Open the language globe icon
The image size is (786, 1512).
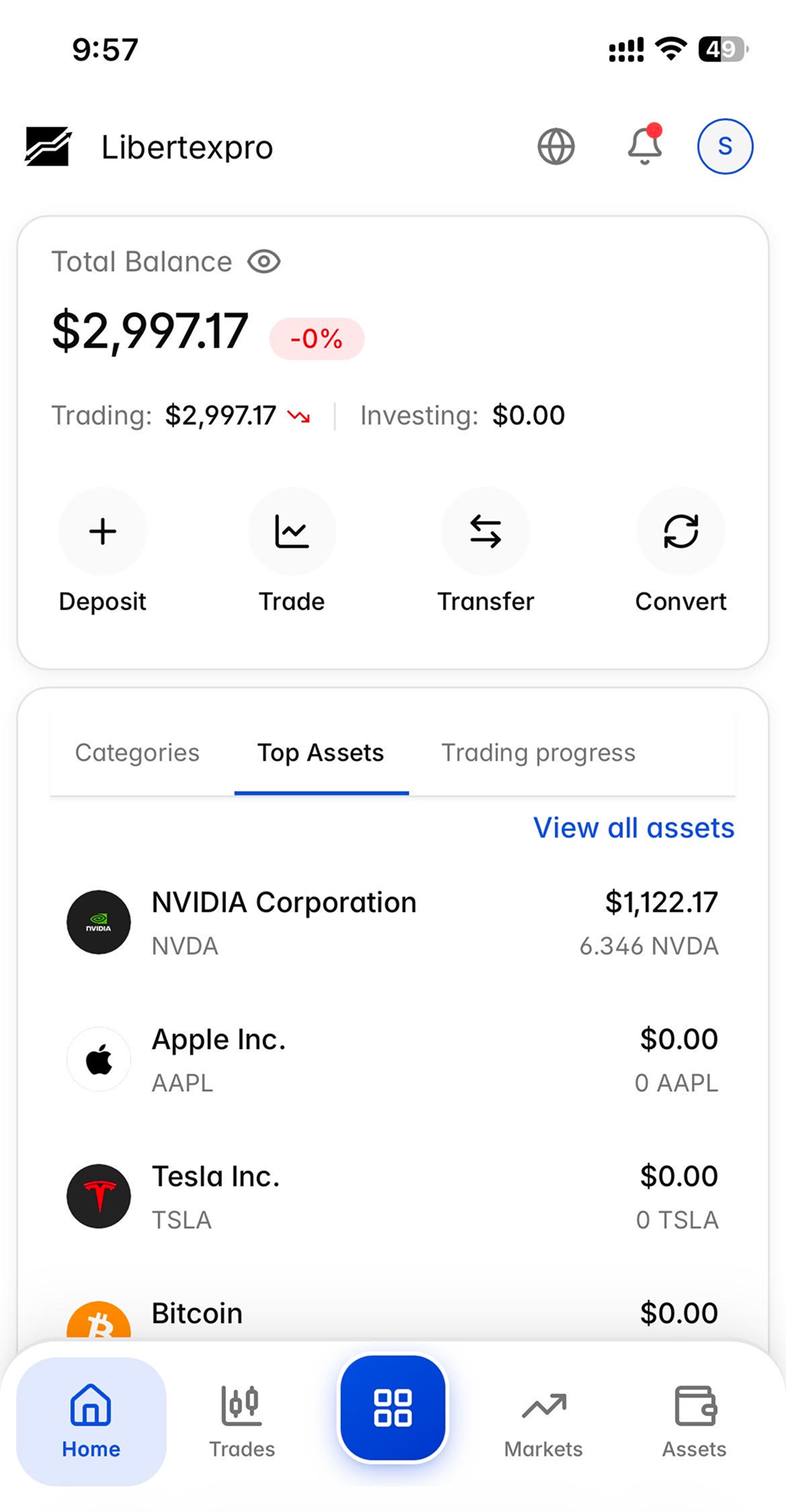[556, 146]
